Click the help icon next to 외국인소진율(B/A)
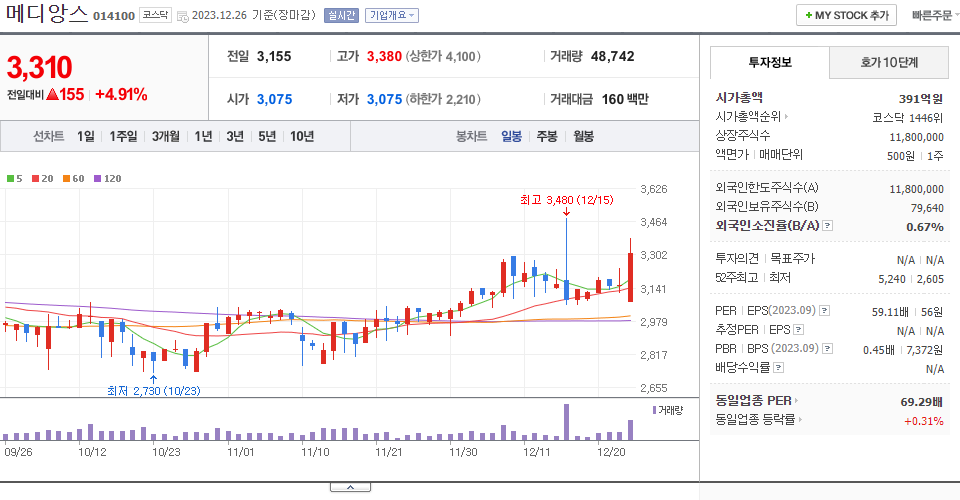 coord(827,226)
